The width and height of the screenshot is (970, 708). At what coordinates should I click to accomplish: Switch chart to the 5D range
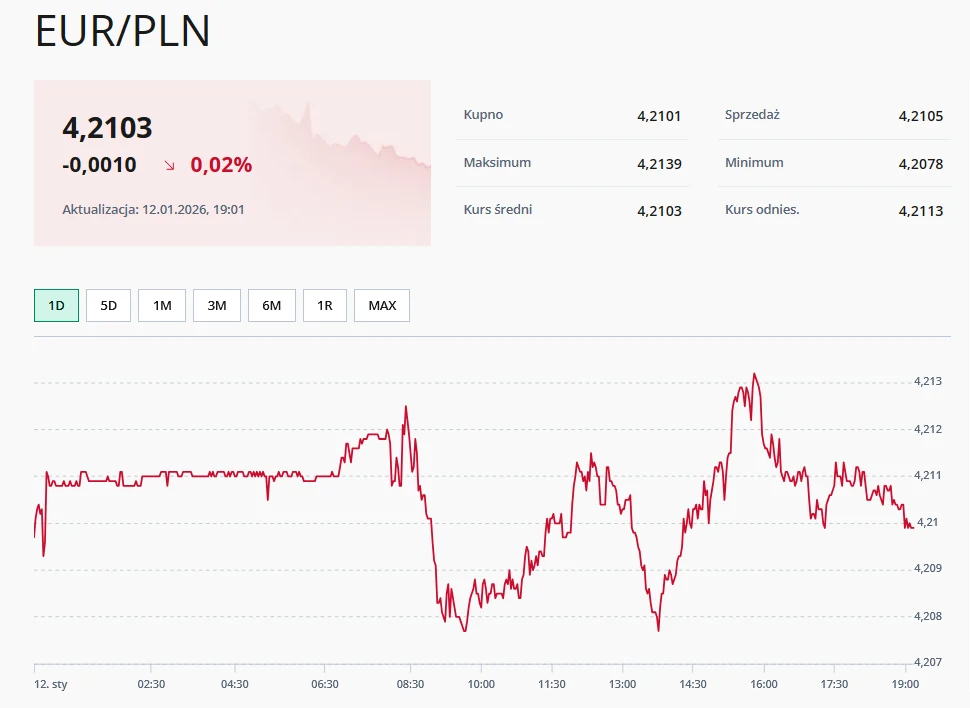[x=108, y=306]
